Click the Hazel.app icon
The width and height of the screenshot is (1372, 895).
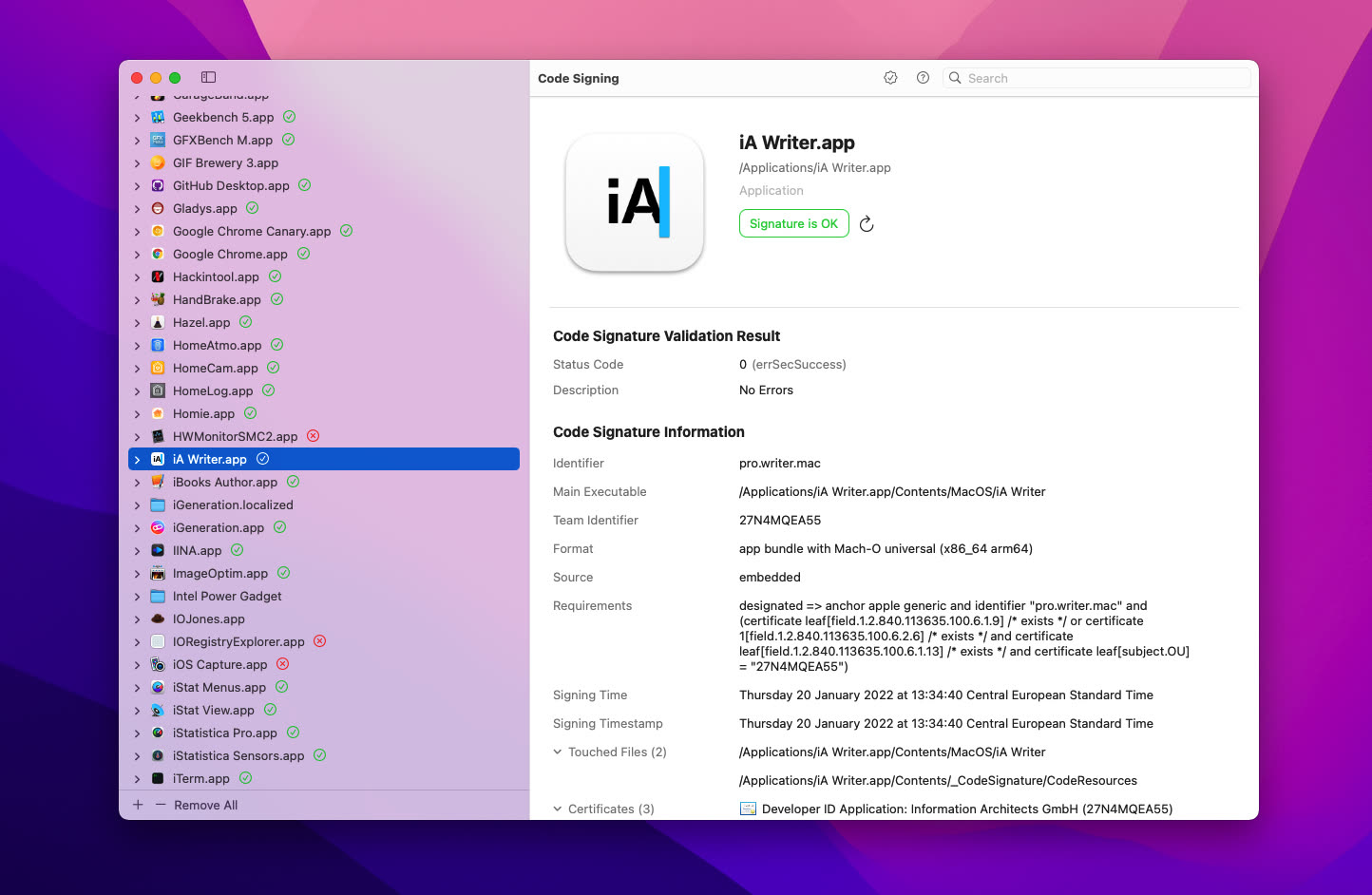tap(158, 322)
